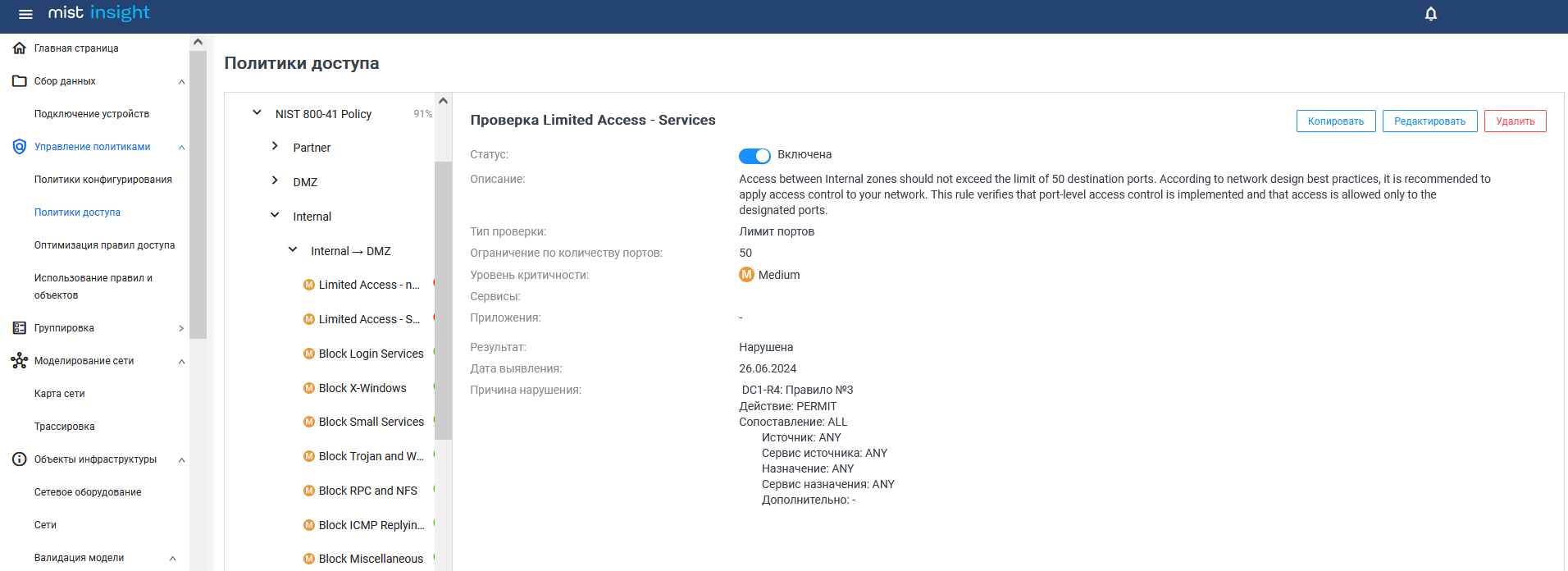The width and height of the screenshot is (1568, 571).
Task: Click the shield icon for Управление политиками
Action: pos(20,147)
